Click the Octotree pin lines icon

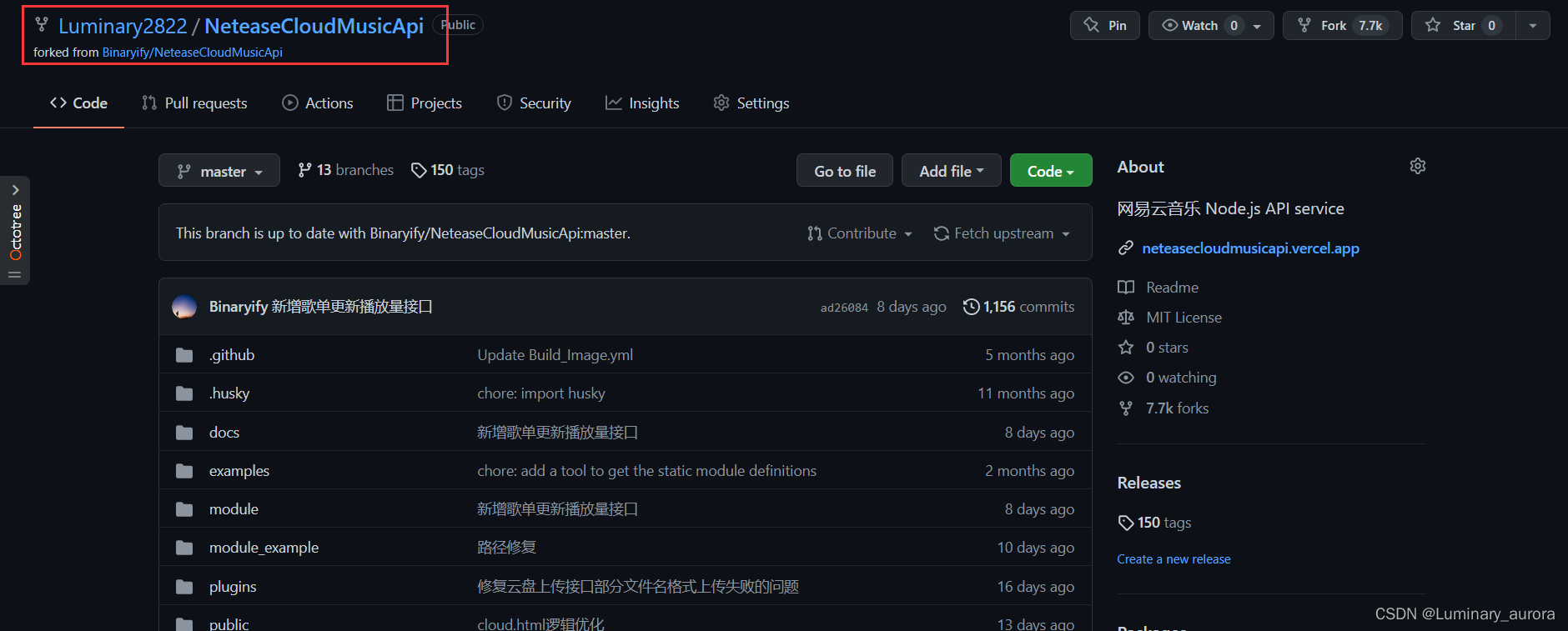point(15,274)
